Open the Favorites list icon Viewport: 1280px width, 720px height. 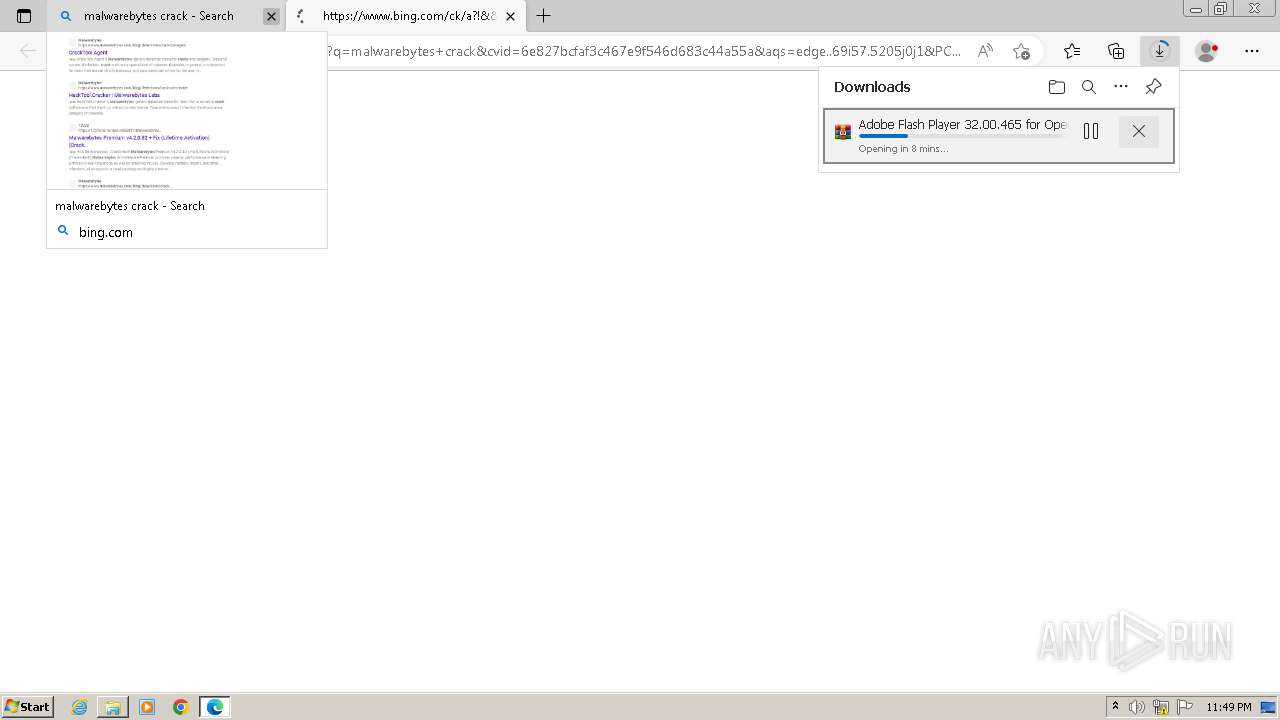pyautogui.click(x=1072, y=51)
